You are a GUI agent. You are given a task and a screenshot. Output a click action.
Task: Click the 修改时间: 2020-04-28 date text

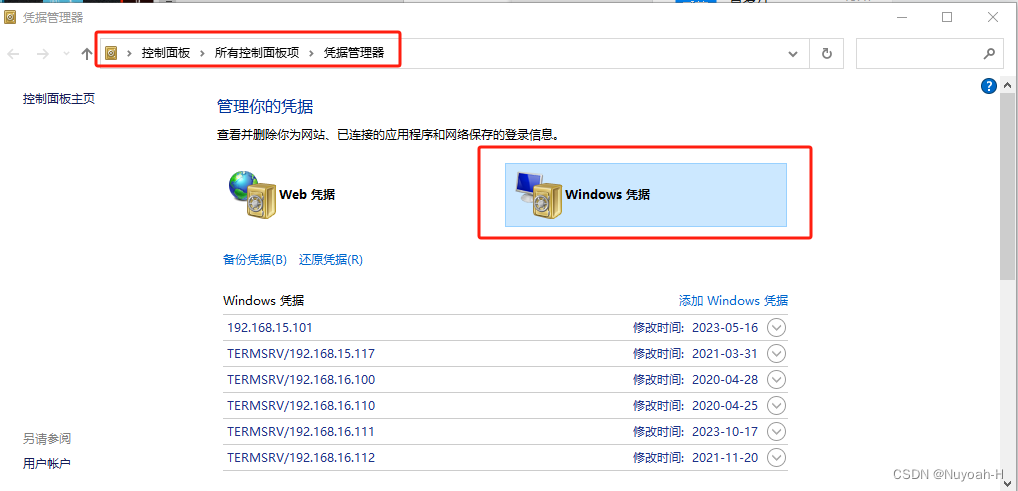coord(695,380)
